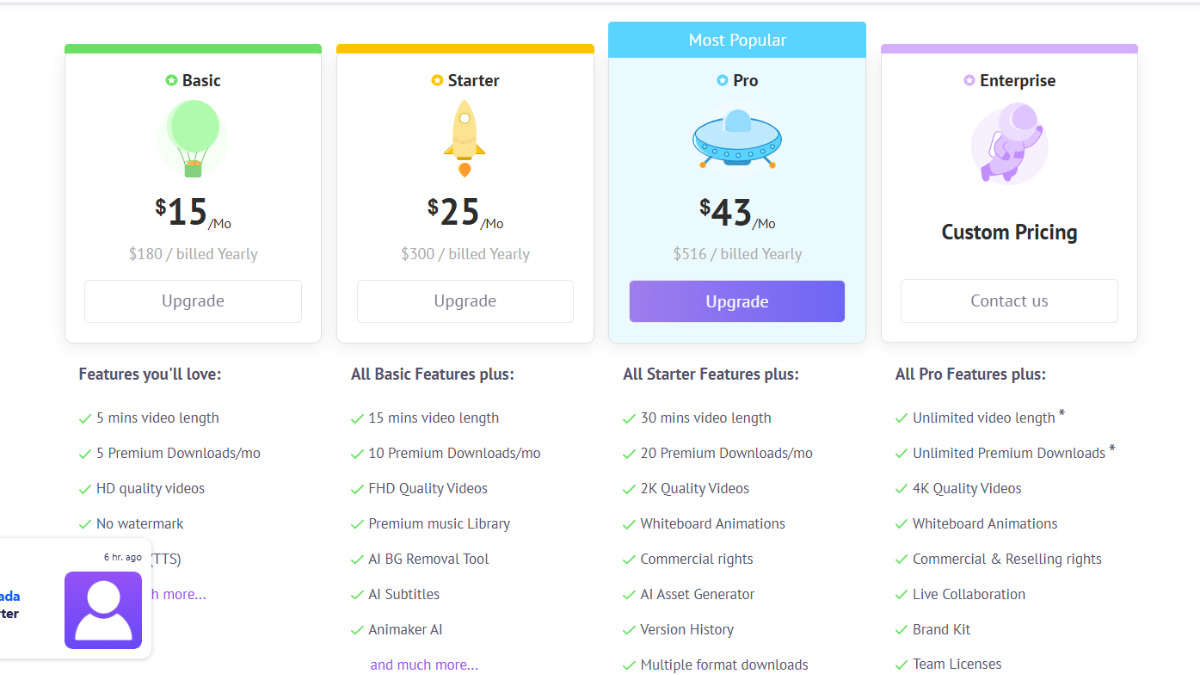Click the hot air balloon Basic plan icon
This screenshot has width=1200, height=675.
pos(193,139)
